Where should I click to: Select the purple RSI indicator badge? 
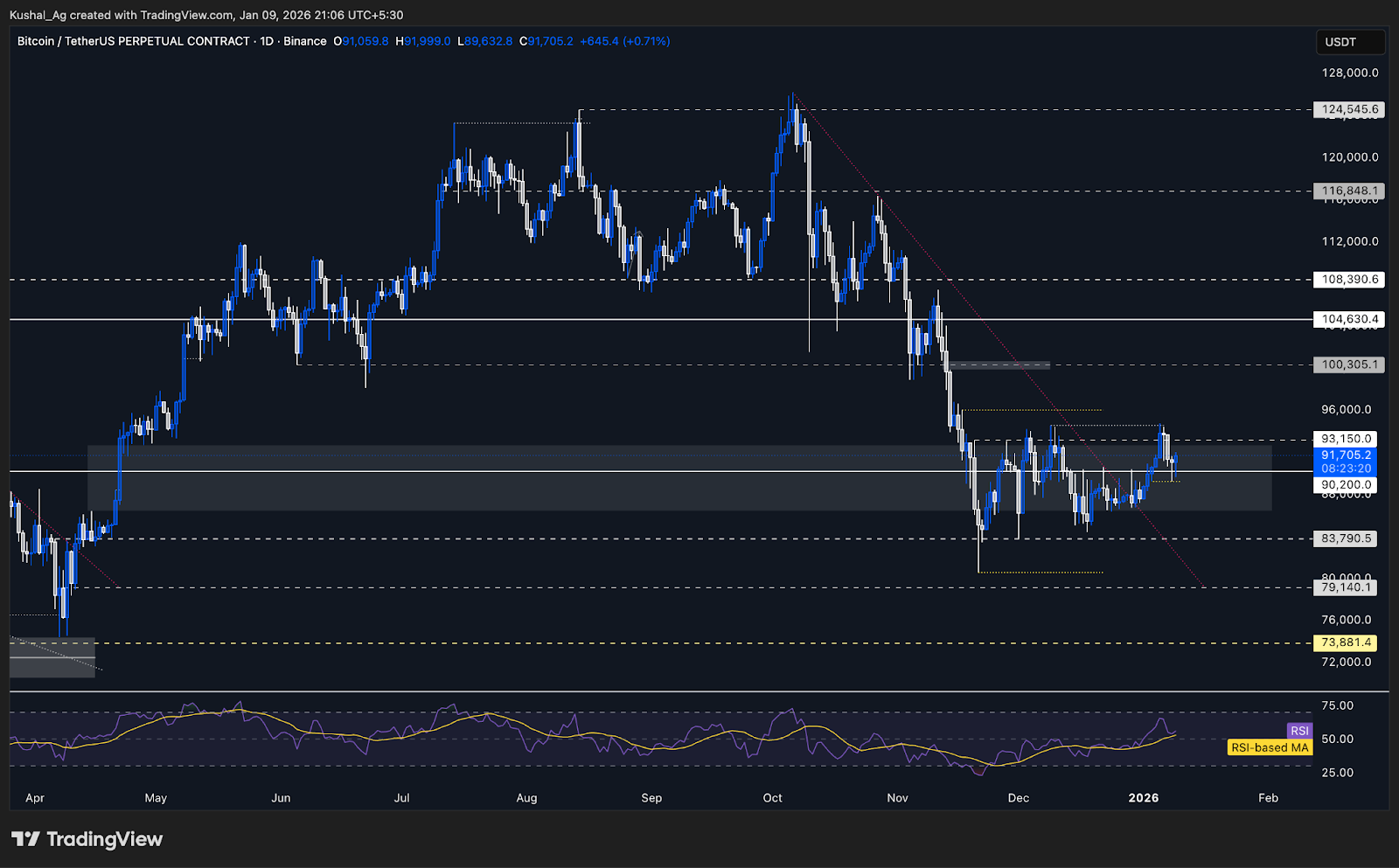click(x=1299, y=731)
